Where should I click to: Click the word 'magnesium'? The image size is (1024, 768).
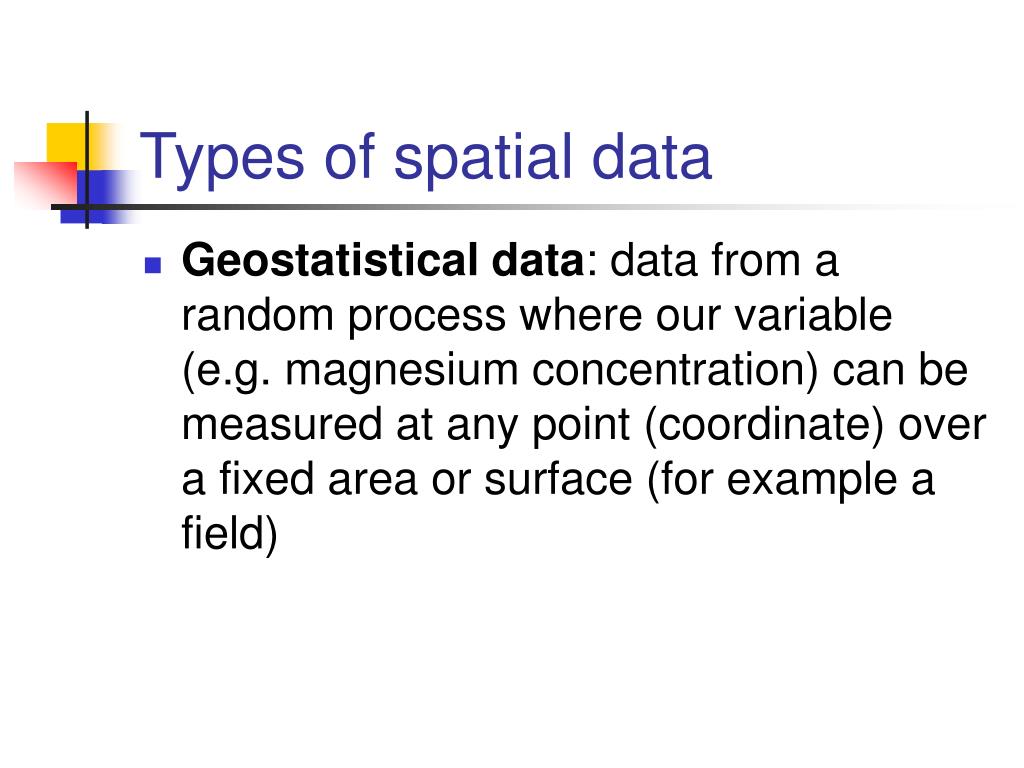pos(402,370)
